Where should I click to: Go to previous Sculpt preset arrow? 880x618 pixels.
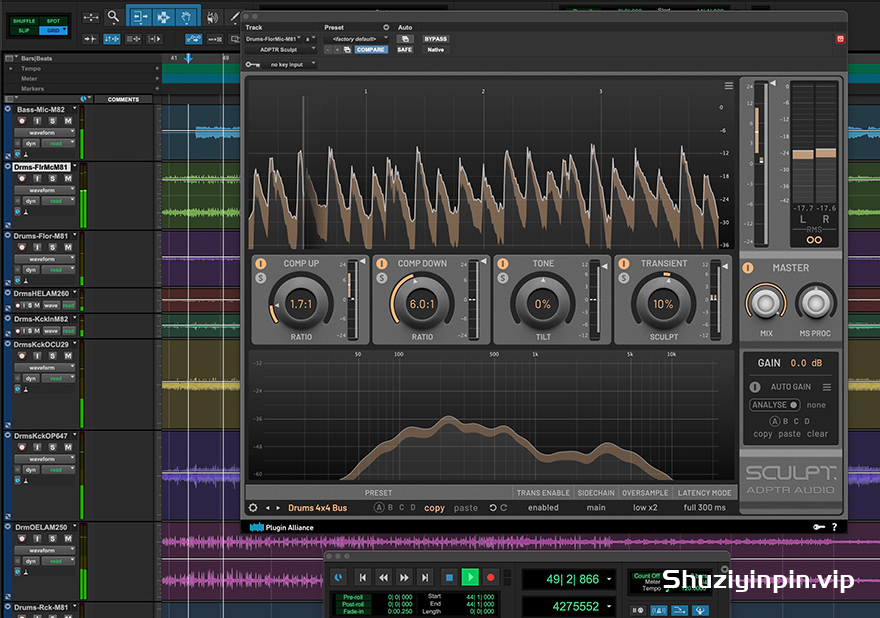point(268,508)
